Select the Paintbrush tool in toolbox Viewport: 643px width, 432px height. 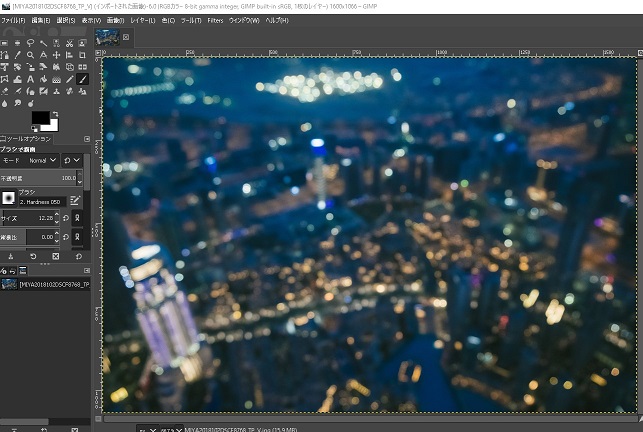point(82,79)
